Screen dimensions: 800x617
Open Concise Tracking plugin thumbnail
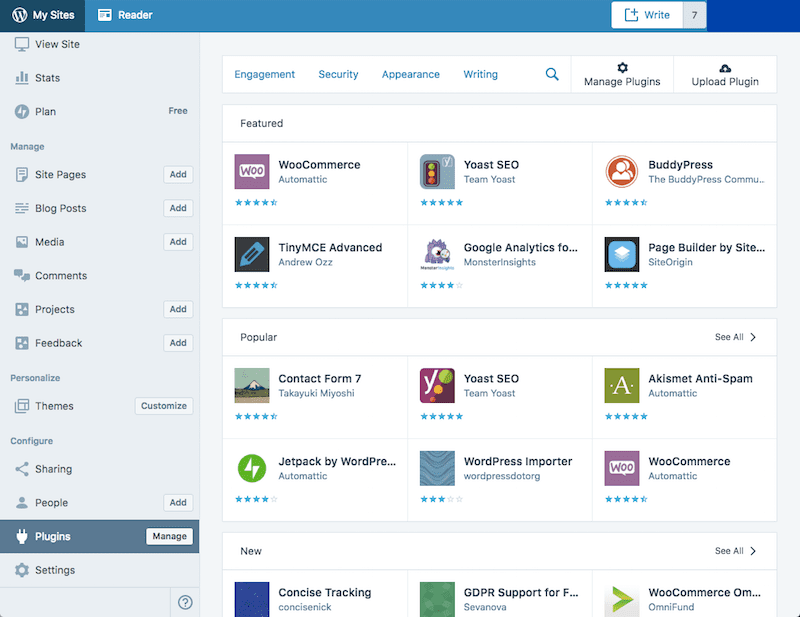tap(252, 599)
